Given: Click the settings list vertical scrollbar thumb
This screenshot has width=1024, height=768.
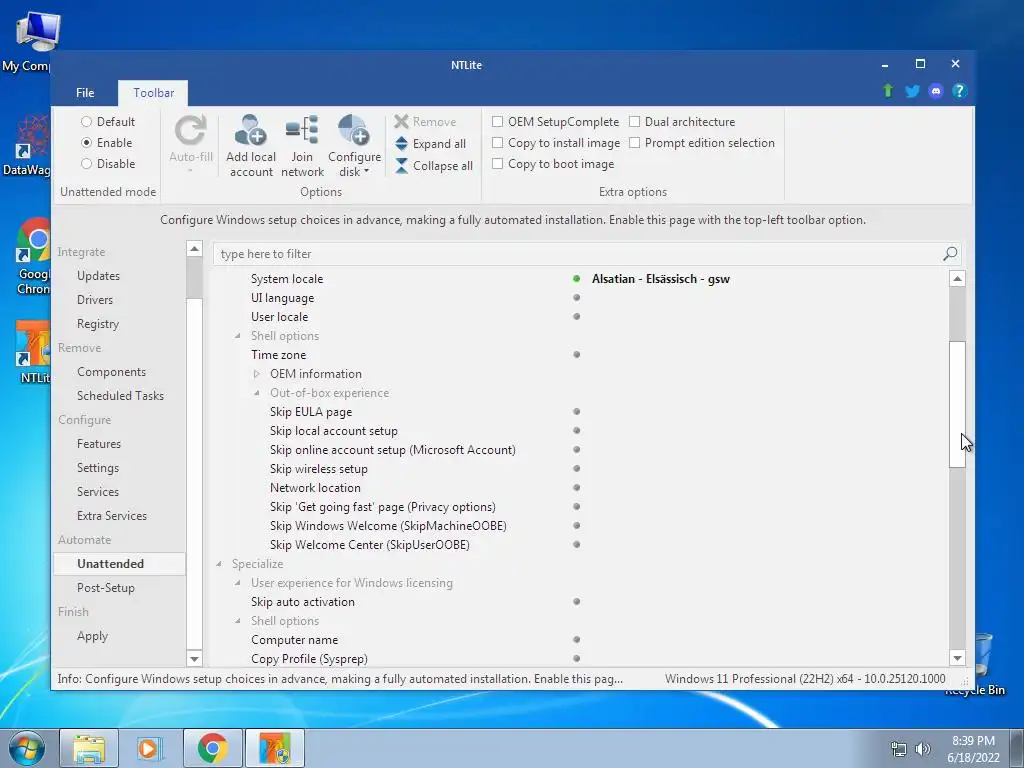Looking at the screenshot, I should pyautogui.click(x=957, y=404).
